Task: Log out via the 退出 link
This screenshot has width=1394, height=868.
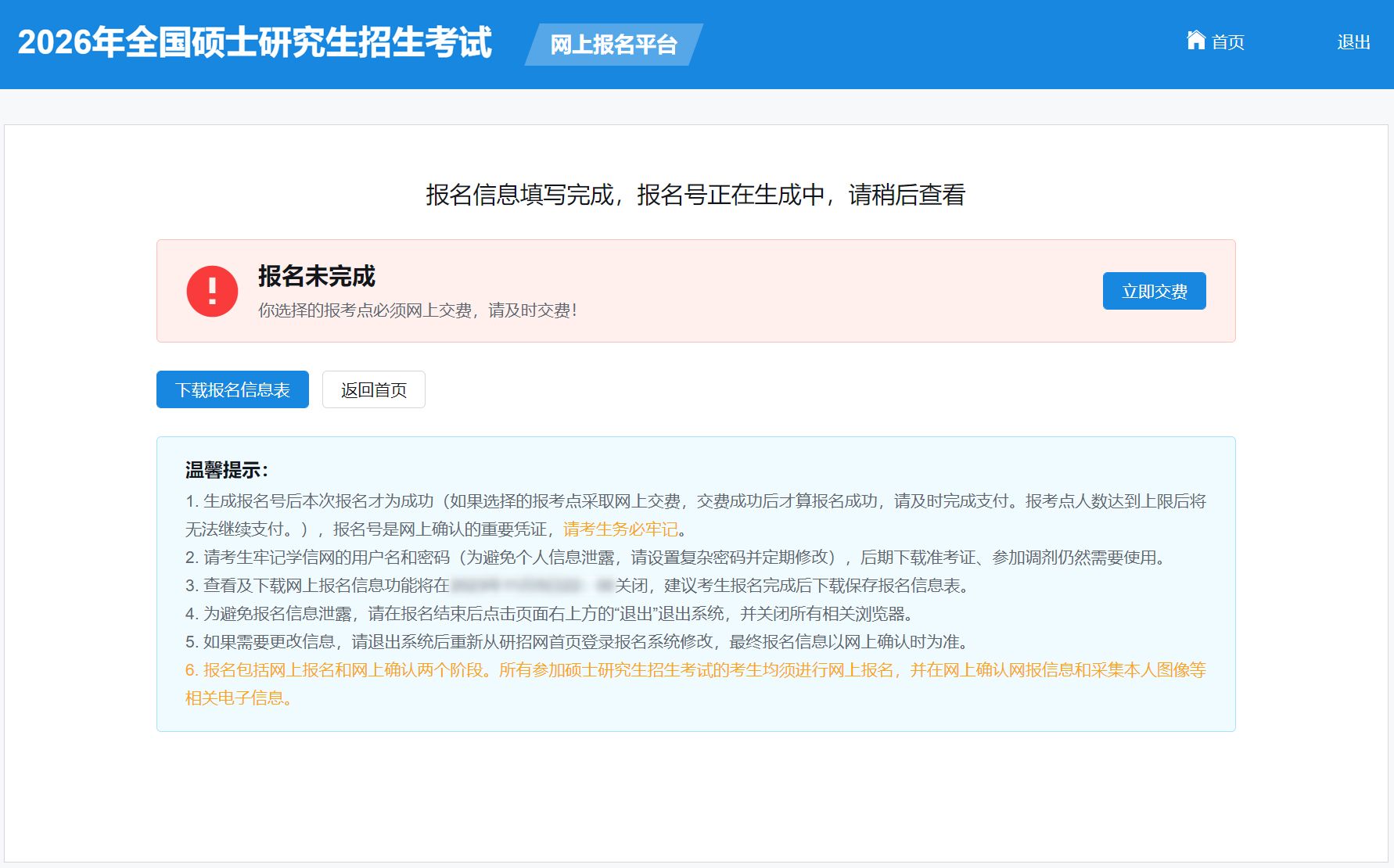Action: pyautogui.click(x=1353, y=42)
